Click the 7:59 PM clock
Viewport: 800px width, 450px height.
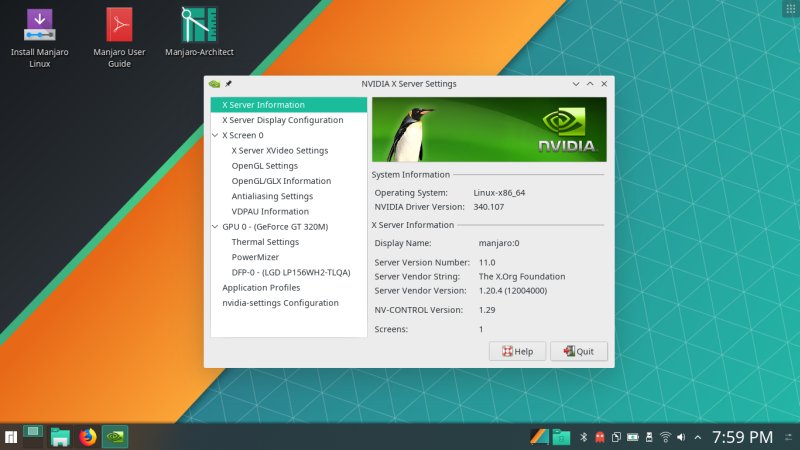742,437
